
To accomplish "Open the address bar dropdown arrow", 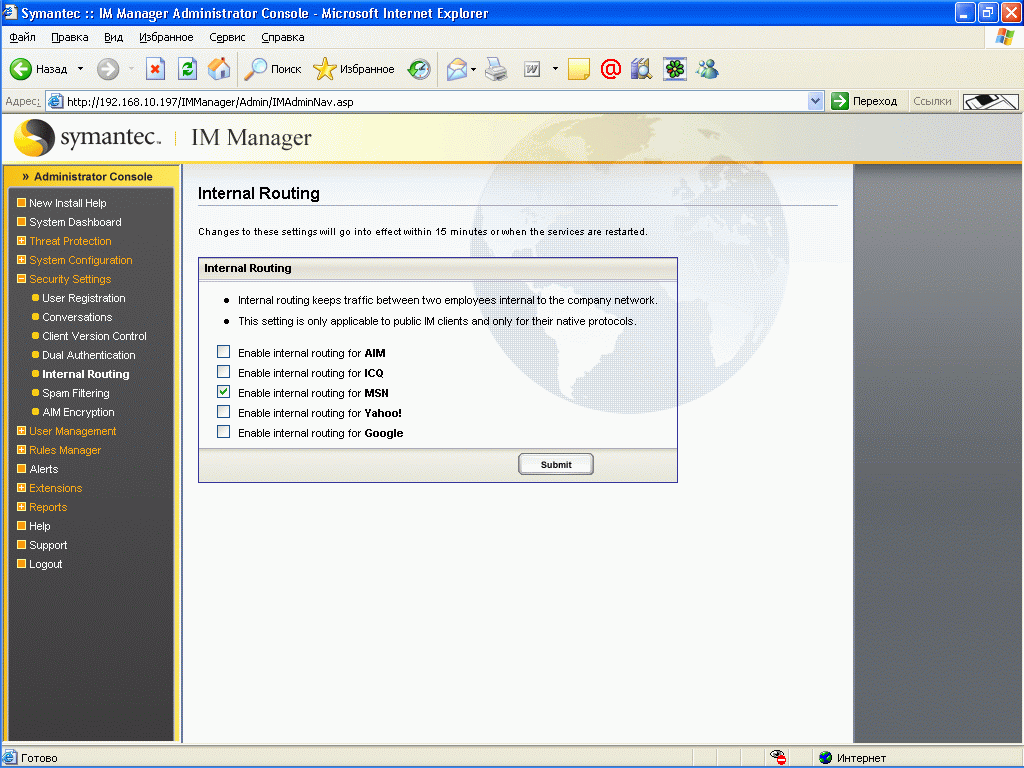I will click(x=815, y=101).
